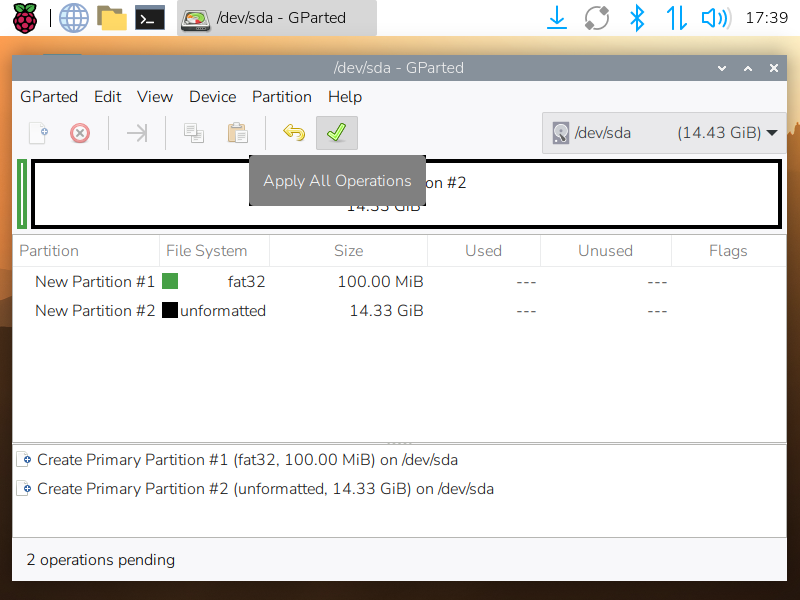Open the Partition menu
This screenshot has width=800, height=600.
[281, 97]
